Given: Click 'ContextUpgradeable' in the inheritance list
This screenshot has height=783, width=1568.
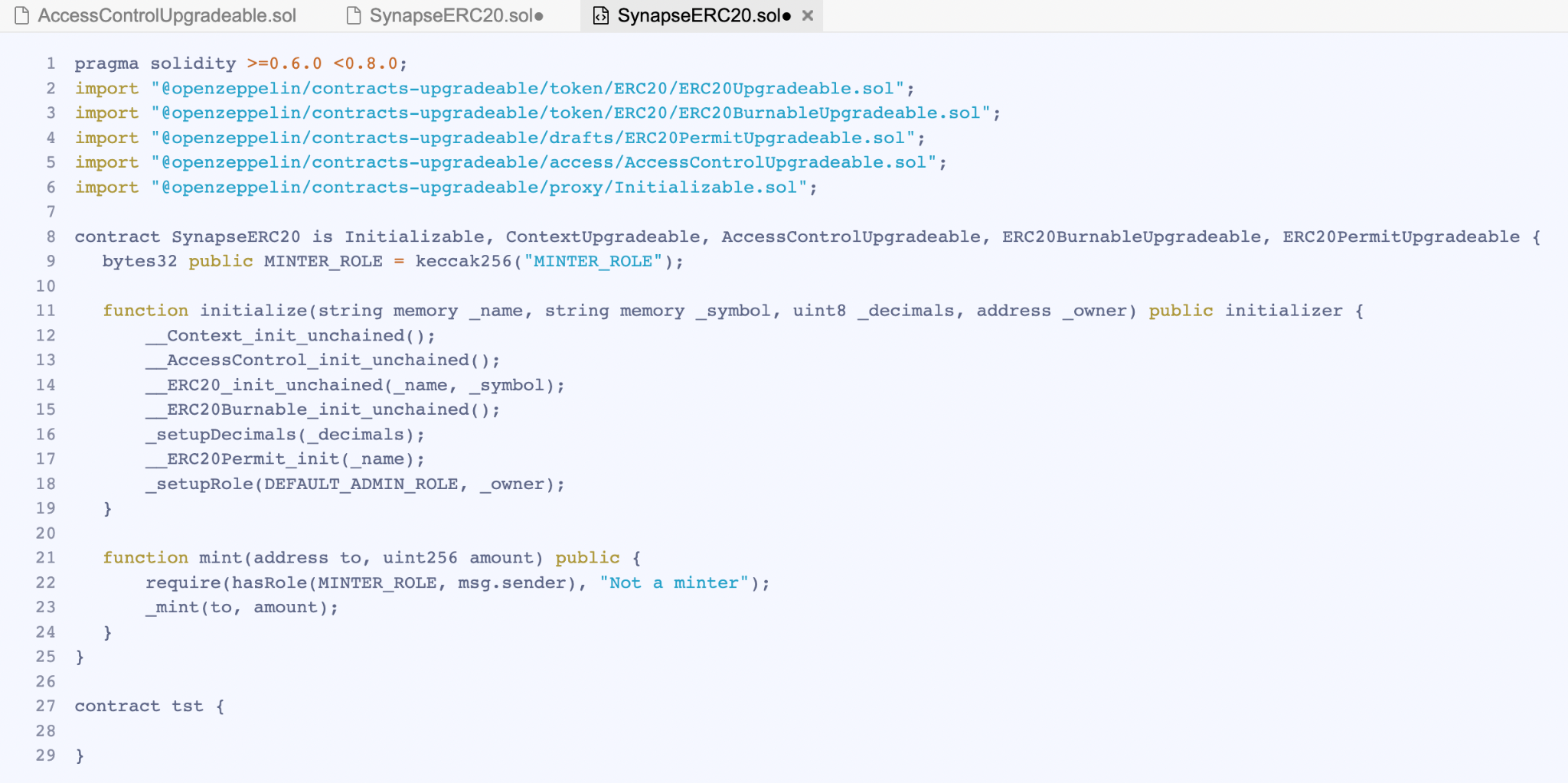Looking at the screenshot, I should tap(603, 237).
